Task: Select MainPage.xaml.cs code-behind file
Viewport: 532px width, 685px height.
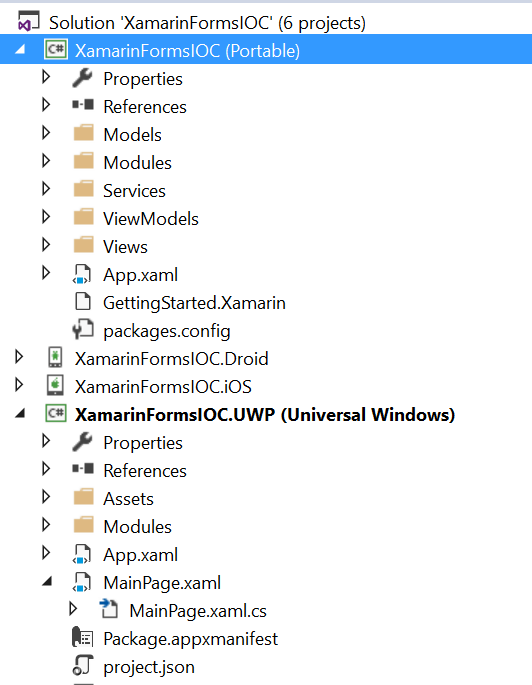Action: pos(198,611)
